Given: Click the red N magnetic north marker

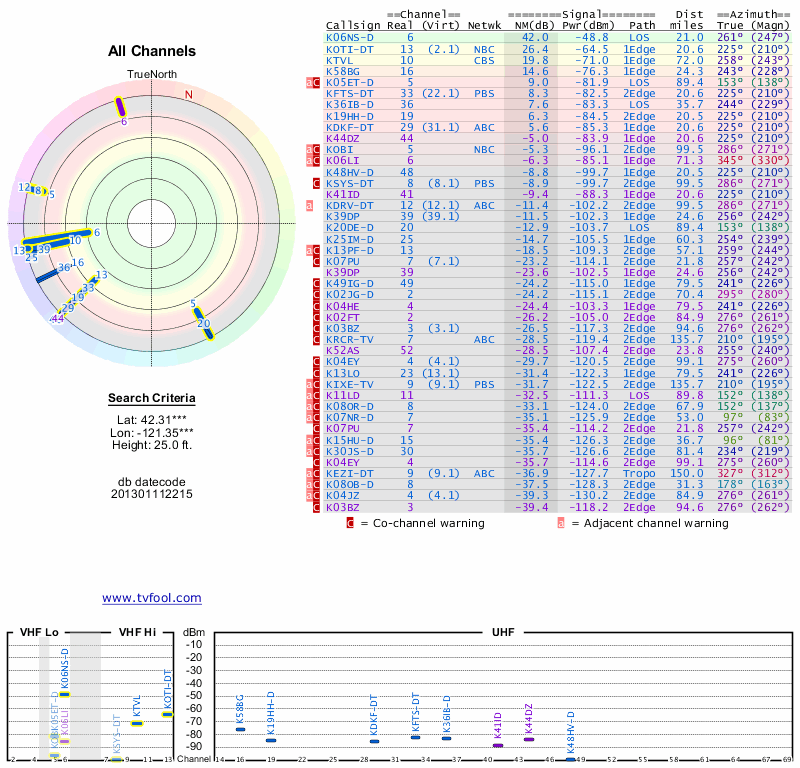Looking at the screenshot, I should tap(188, 95).
